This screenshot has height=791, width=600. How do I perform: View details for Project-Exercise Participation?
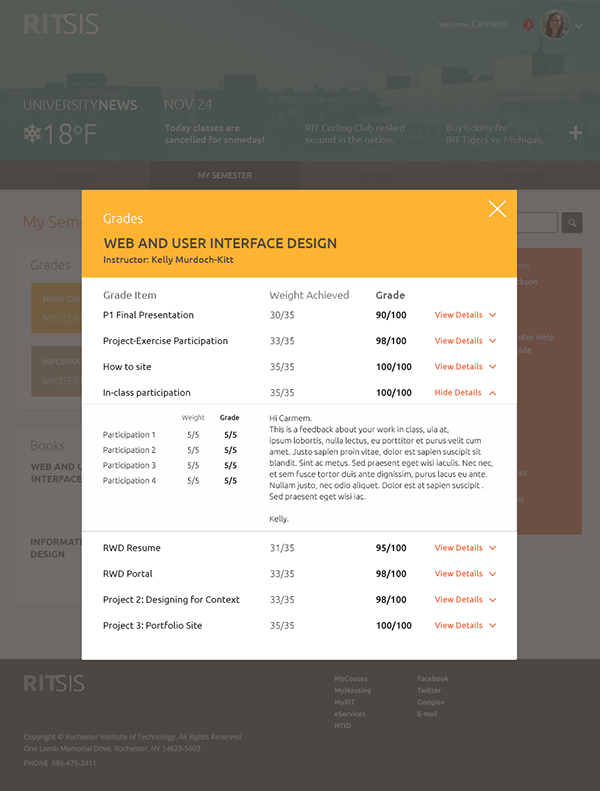click(x=458, y=341)
